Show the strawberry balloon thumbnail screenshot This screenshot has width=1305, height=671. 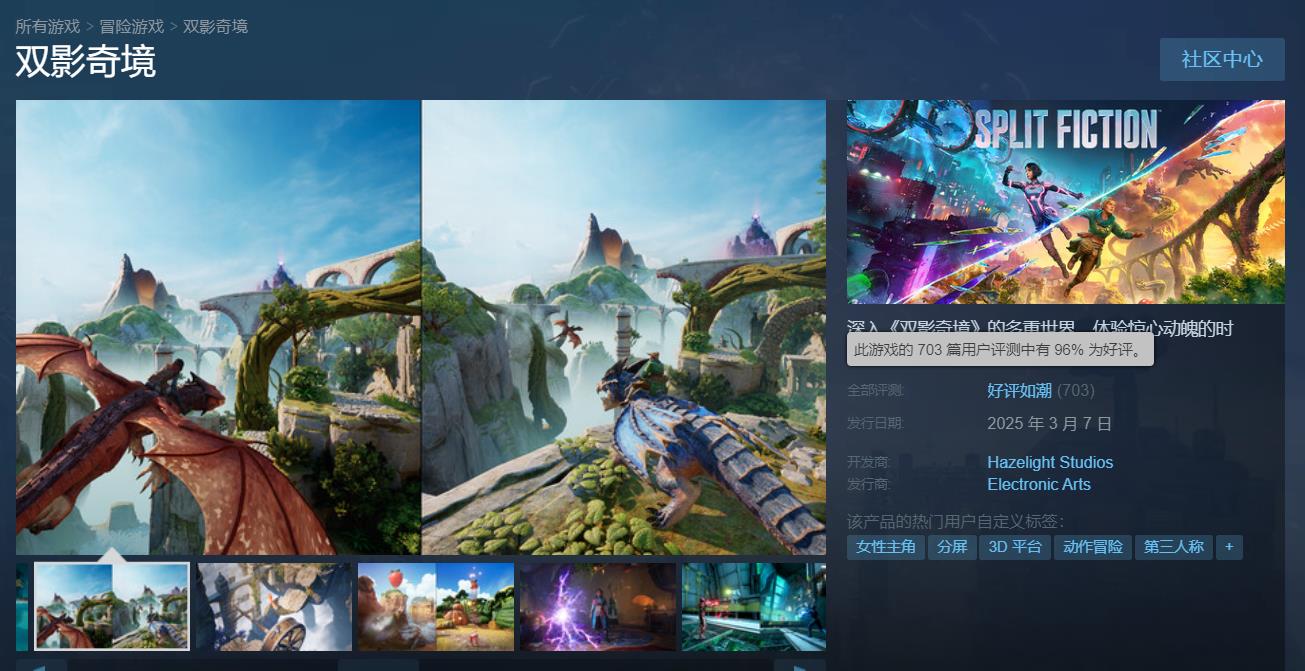pyautogui.click(x=436, y=606)
